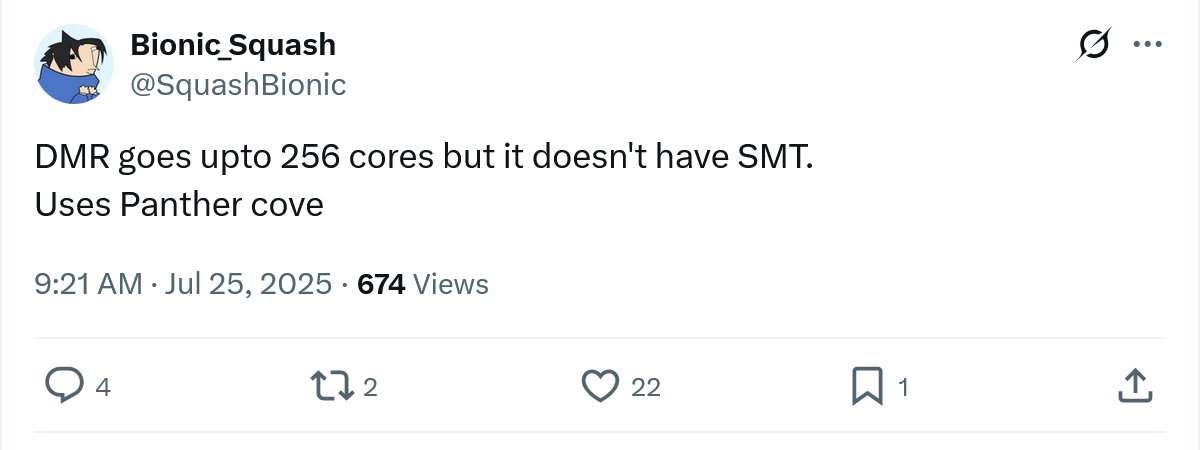The image size is (1200, 450).
Task: Click the reply speech bubble icon
Action: (x=65, y=386)
